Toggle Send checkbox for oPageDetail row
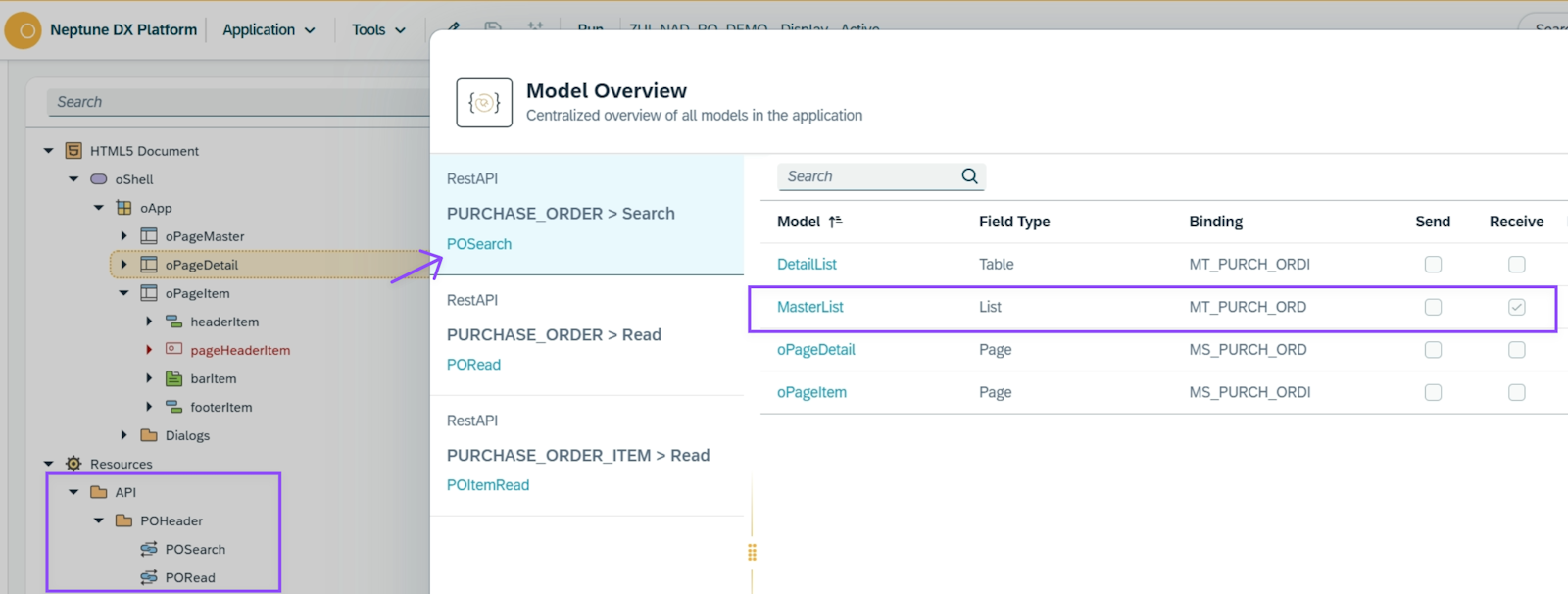 (1433, 350)
